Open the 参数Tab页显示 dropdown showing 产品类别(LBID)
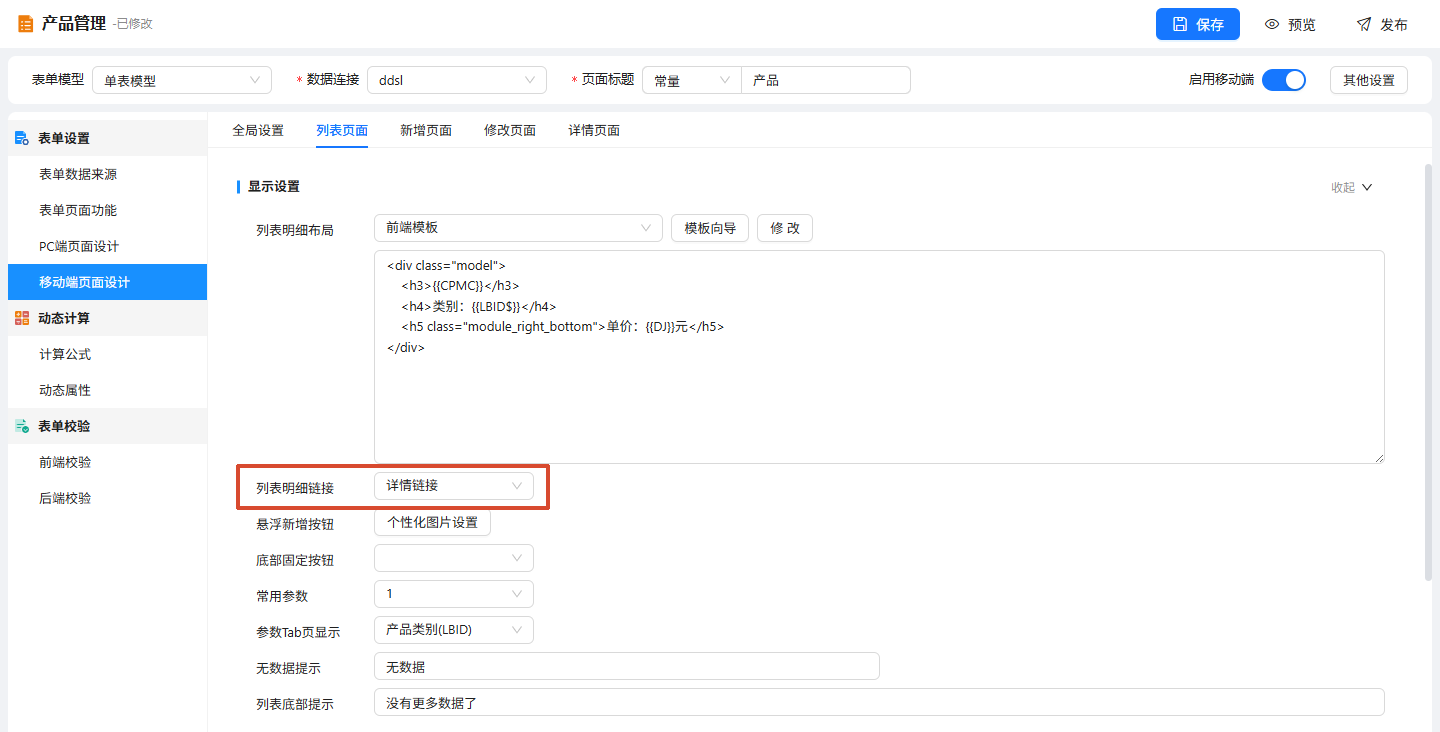Viewport: 1440px width, 732px height. [454, 630]
